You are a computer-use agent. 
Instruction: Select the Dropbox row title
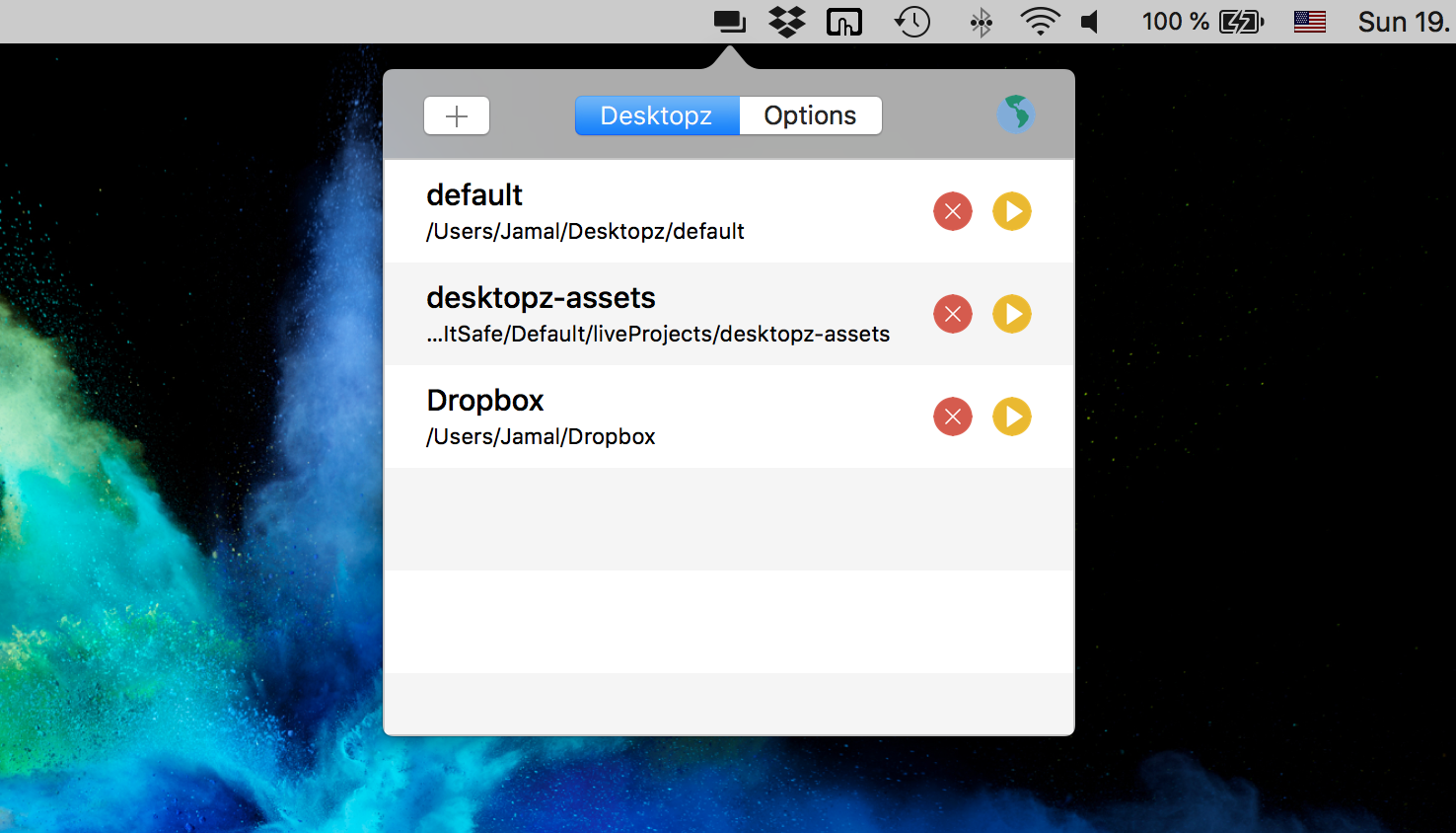pyautogui.click(x=485, y=401)
